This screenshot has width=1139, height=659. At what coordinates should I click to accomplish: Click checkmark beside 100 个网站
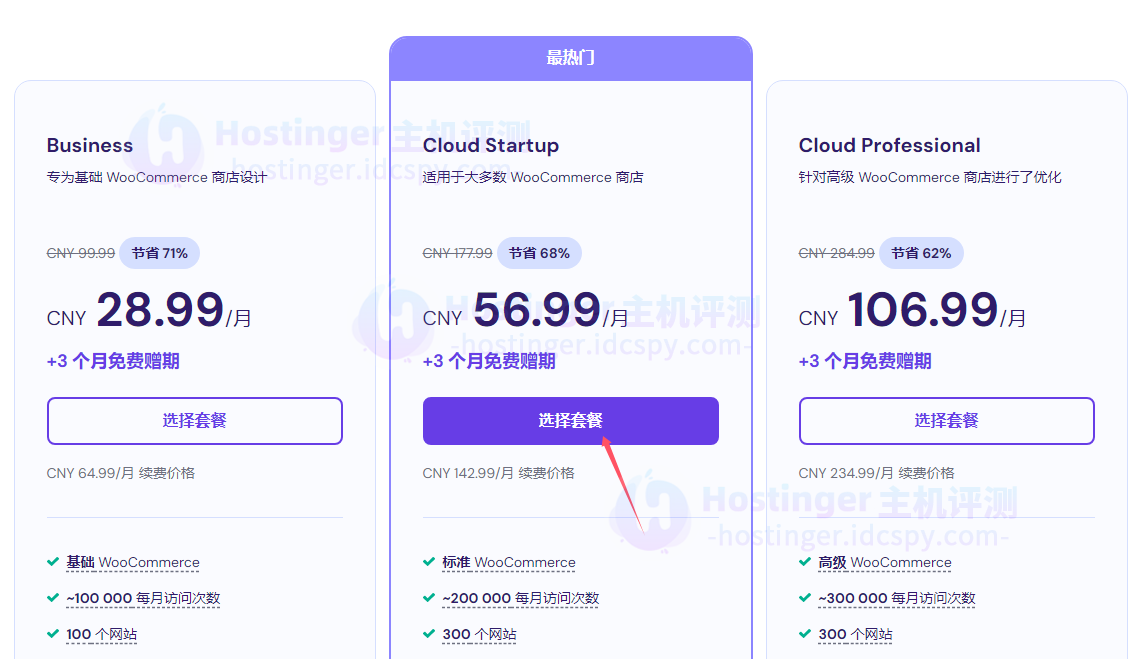(x=53, y=634)
